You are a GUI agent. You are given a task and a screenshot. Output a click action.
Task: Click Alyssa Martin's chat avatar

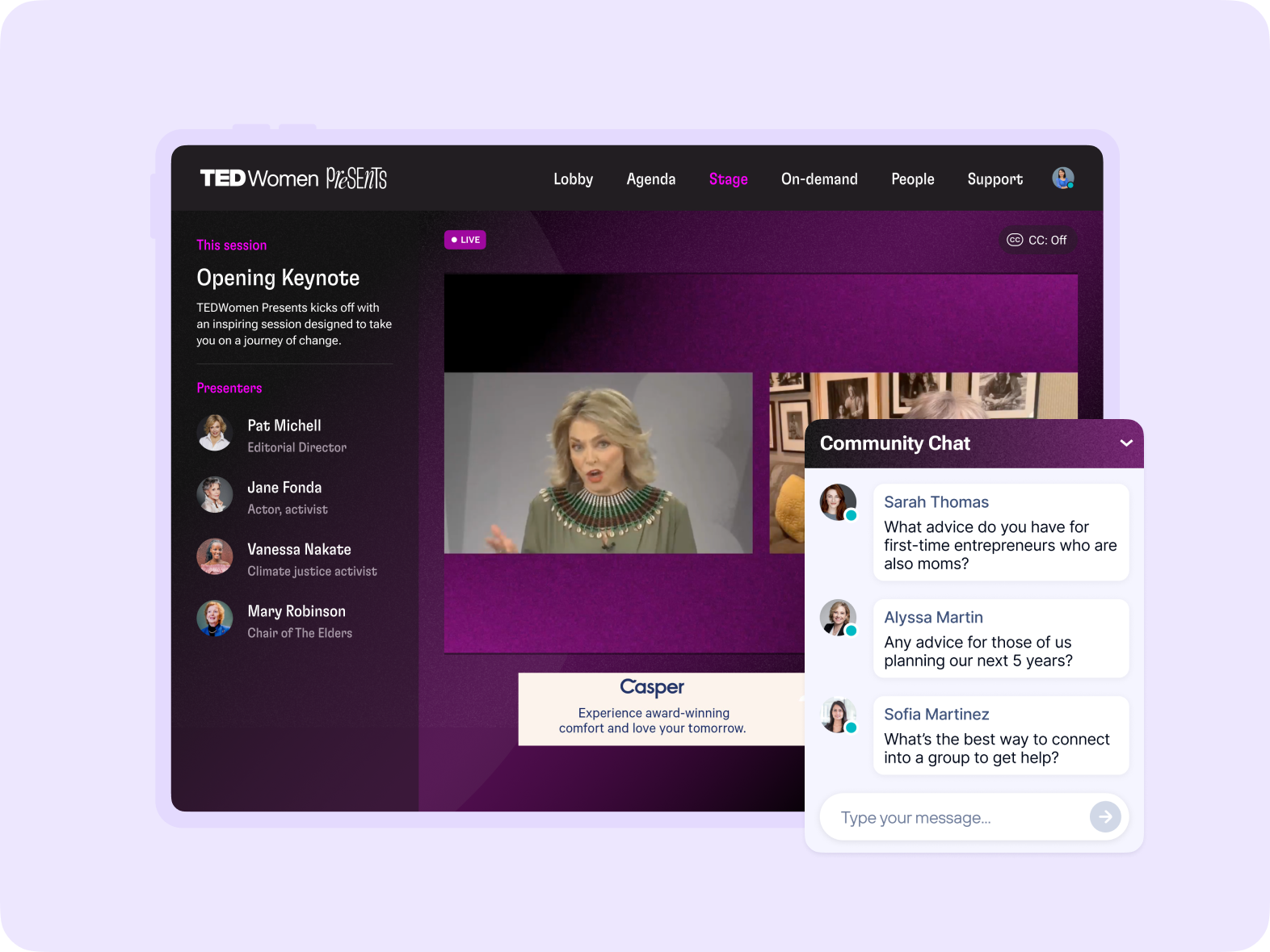[839, 618]
